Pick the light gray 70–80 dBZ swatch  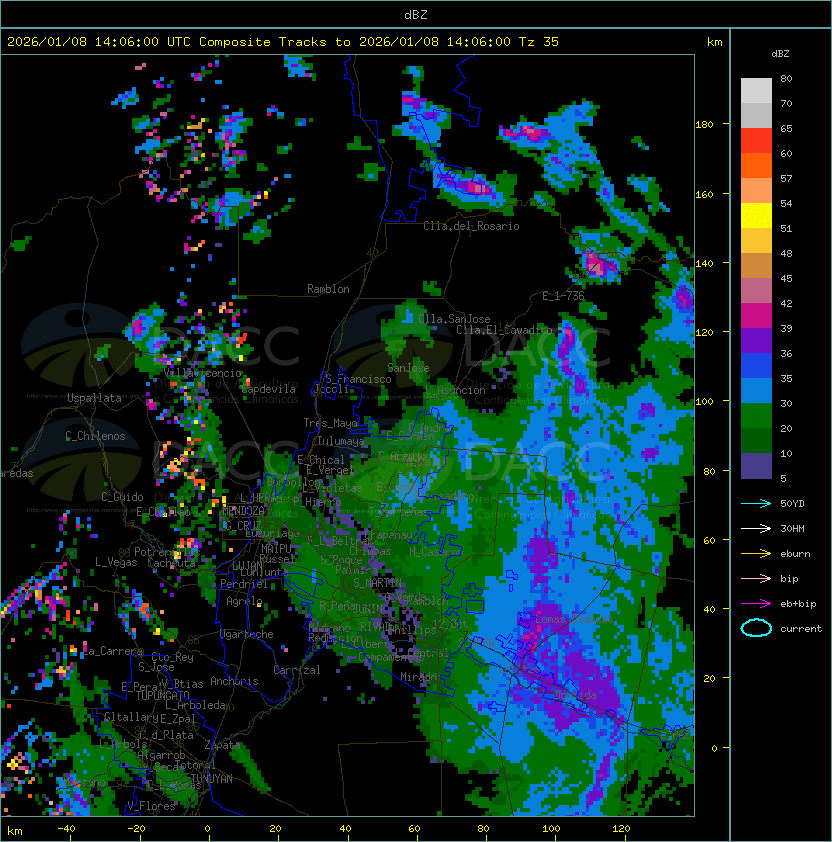tap(756, 91)
